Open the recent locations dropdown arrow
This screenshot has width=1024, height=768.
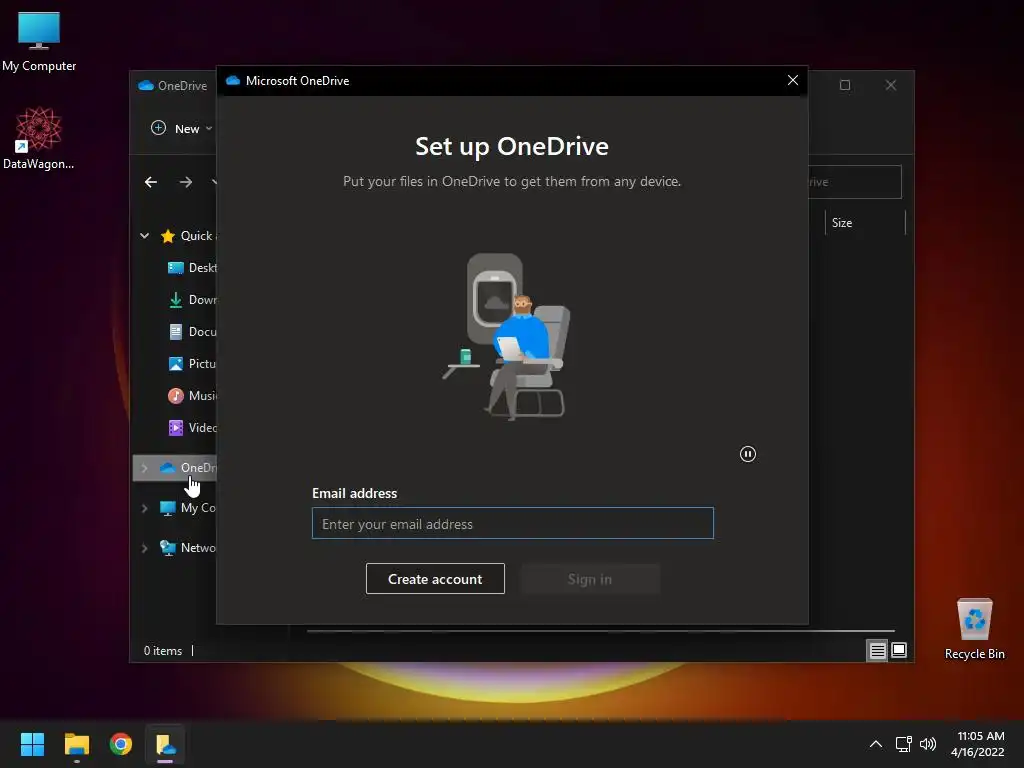coord(214,182)
